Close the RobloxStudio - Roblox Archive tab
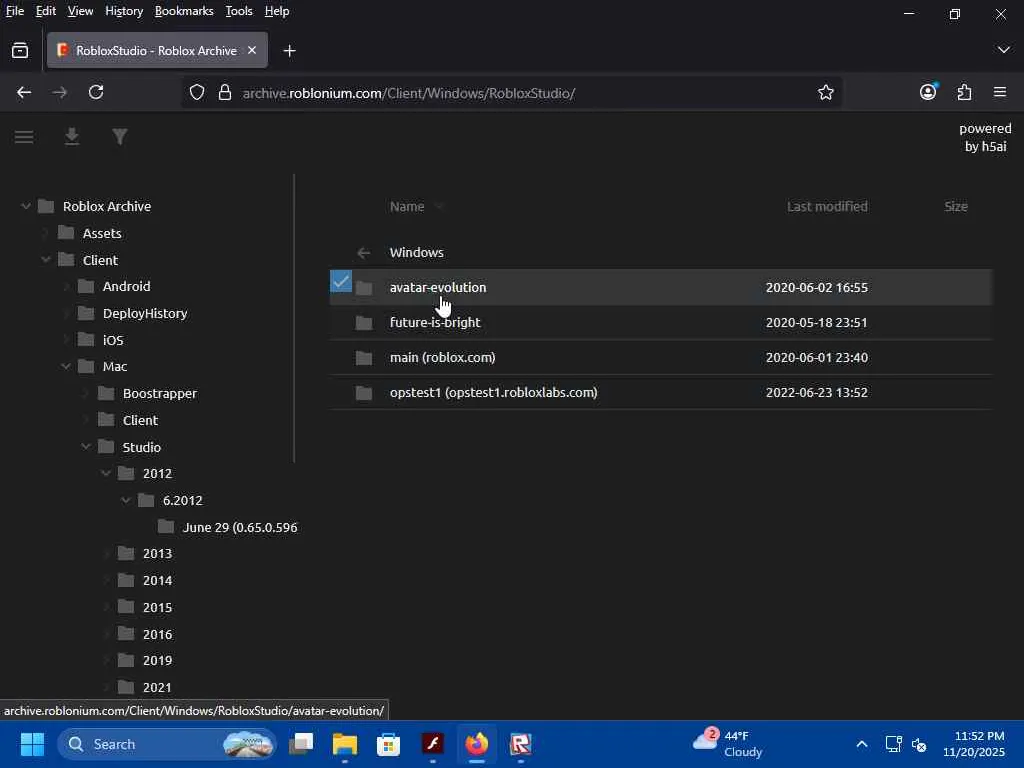1024x768 pixels. (252, 50)
